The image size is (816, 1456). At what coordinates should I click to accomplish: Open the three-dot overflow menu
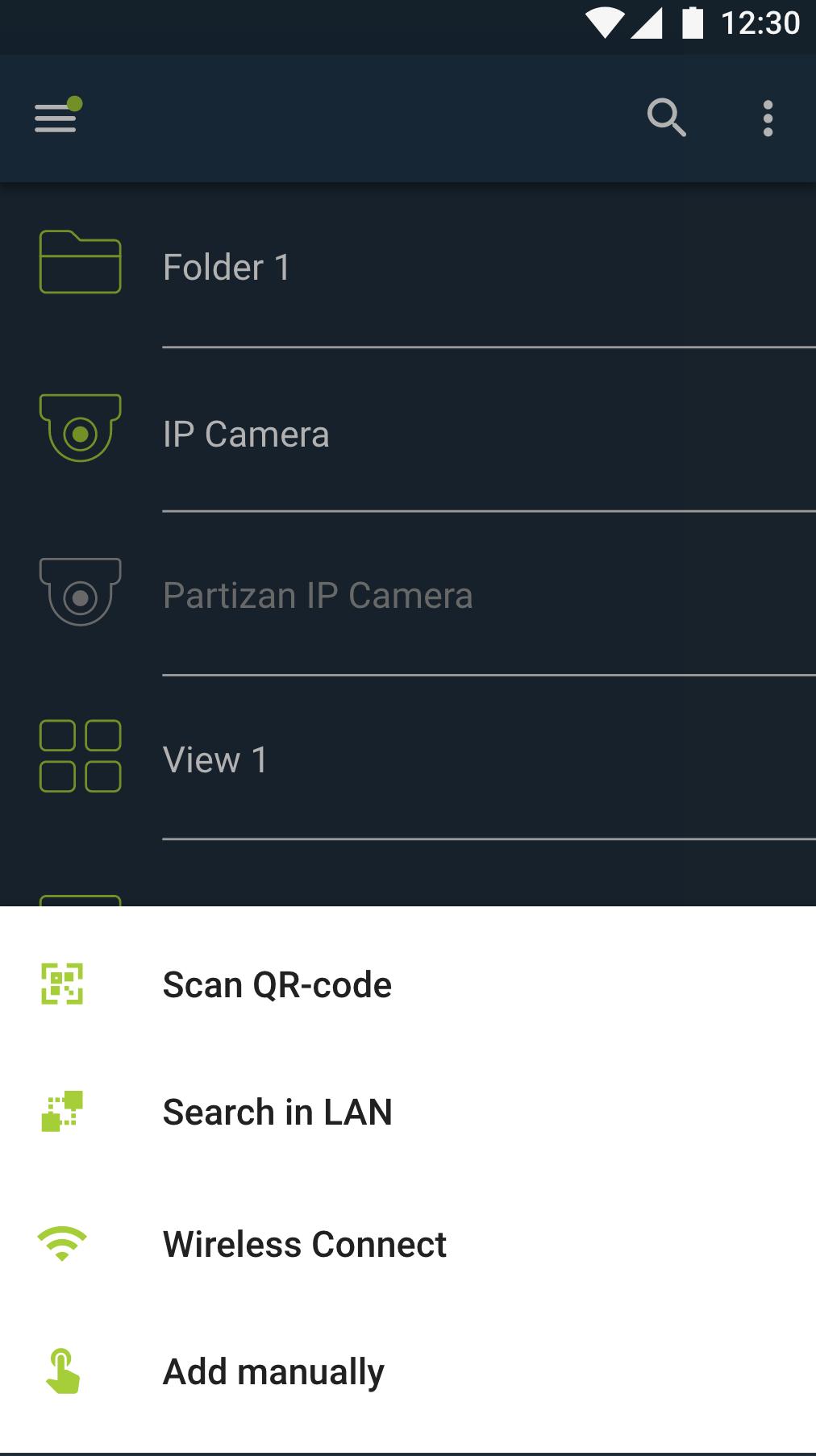coord(768,119)
